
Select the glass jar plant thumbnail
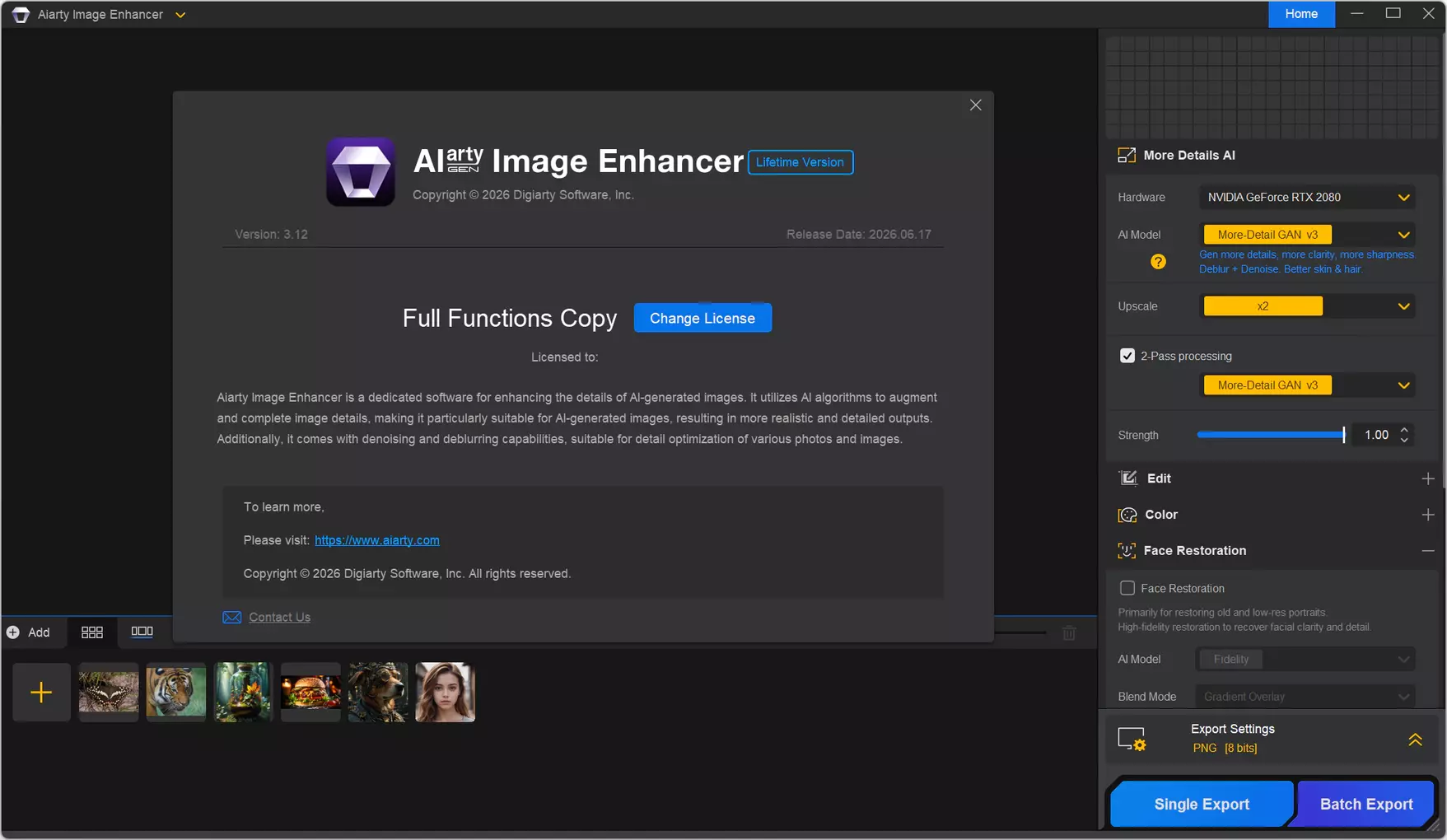point(243,693)
